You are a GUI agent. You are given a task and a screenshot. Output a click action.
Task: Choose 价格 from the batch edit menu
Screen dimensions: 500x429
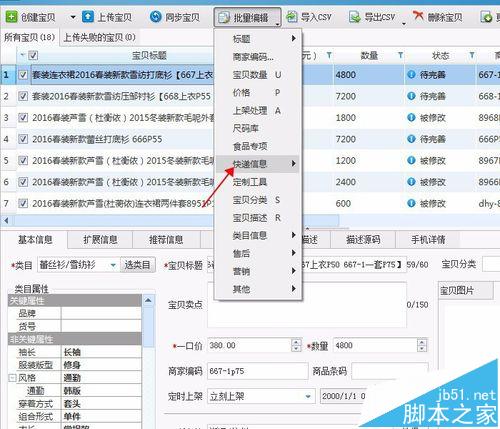pos(258,92)
